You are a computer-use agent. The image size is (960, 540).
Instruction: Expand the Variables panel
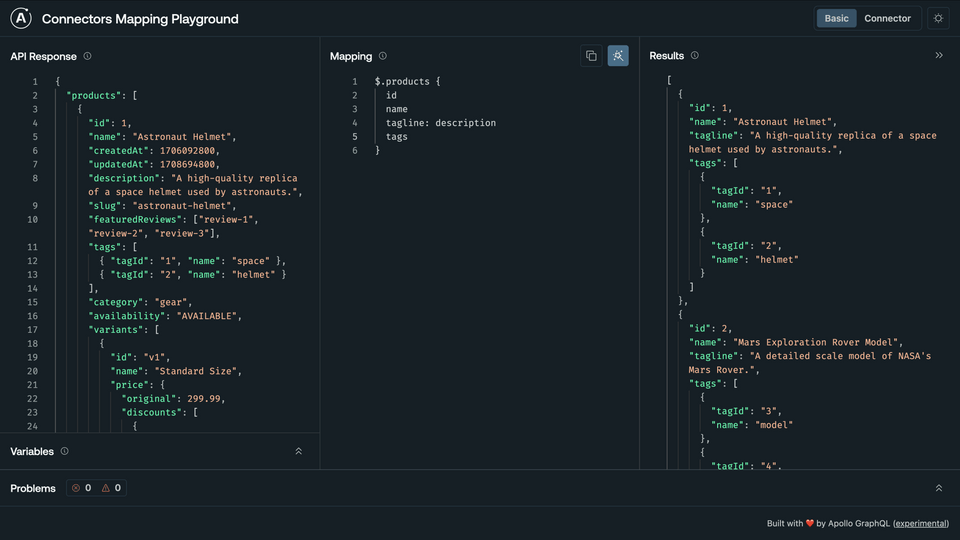[x=298, y=451]
